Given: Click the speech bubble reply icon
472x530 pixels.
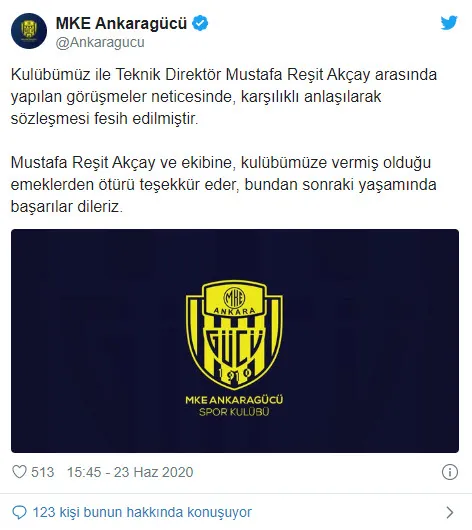Looking at the screenshot, I should click(19, 512).
